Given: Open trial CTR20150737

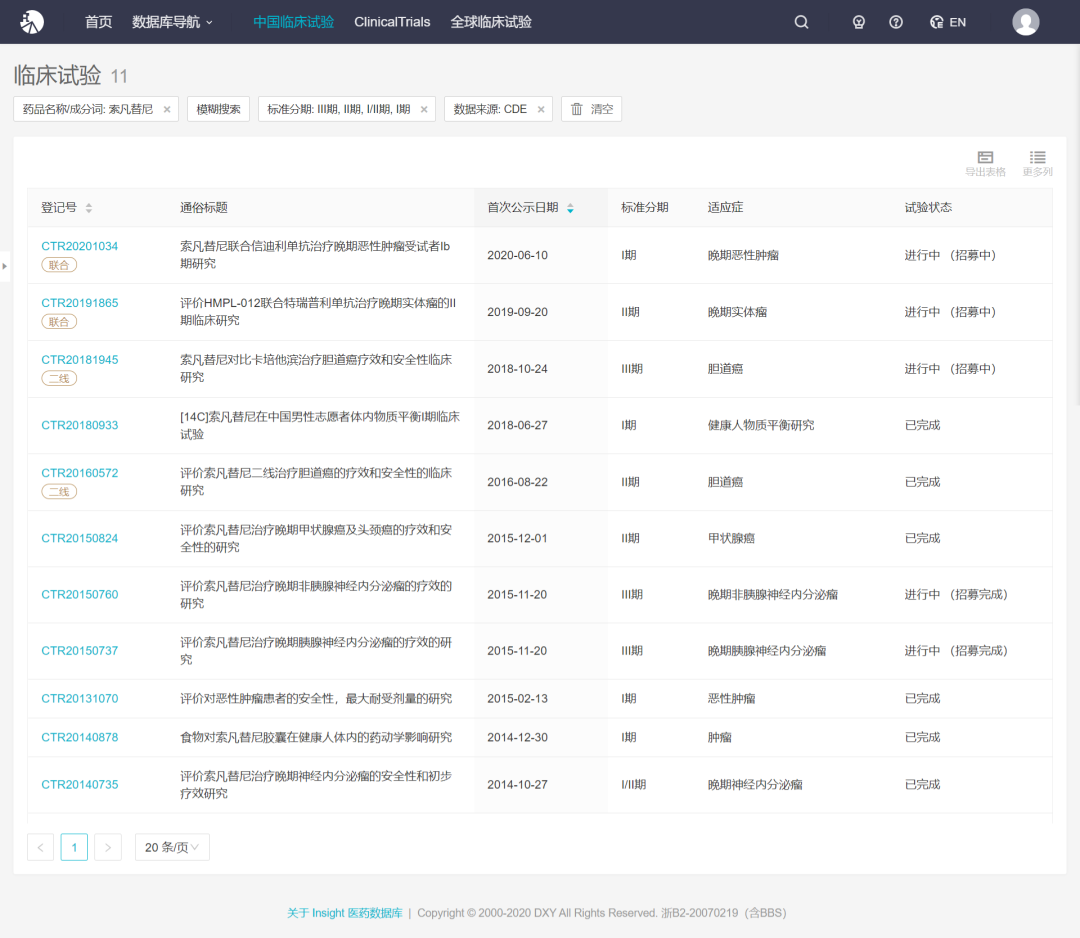Looking at the screenshot, I should pos(79,651).
